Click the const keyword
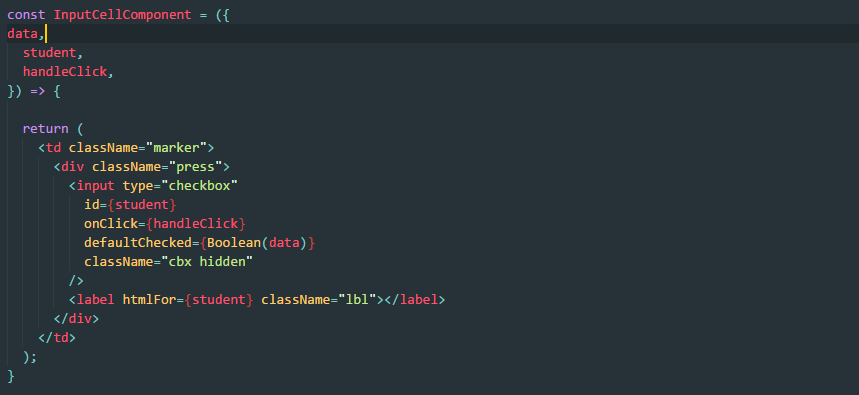This screenshot has width=859, height=395. 26,15
